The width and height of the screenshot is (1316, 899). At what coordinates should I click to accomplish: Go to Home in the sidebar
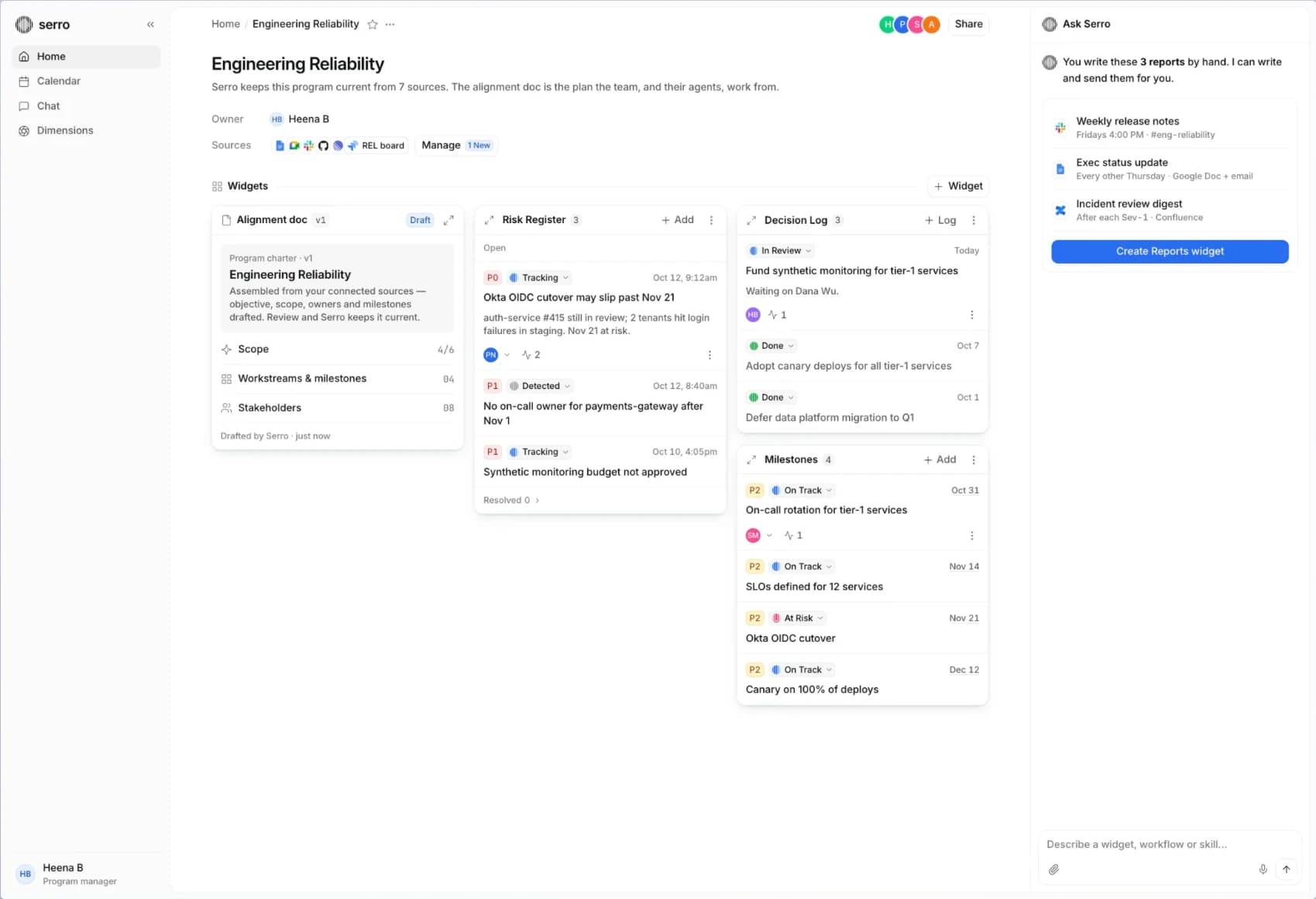point(86,57)
